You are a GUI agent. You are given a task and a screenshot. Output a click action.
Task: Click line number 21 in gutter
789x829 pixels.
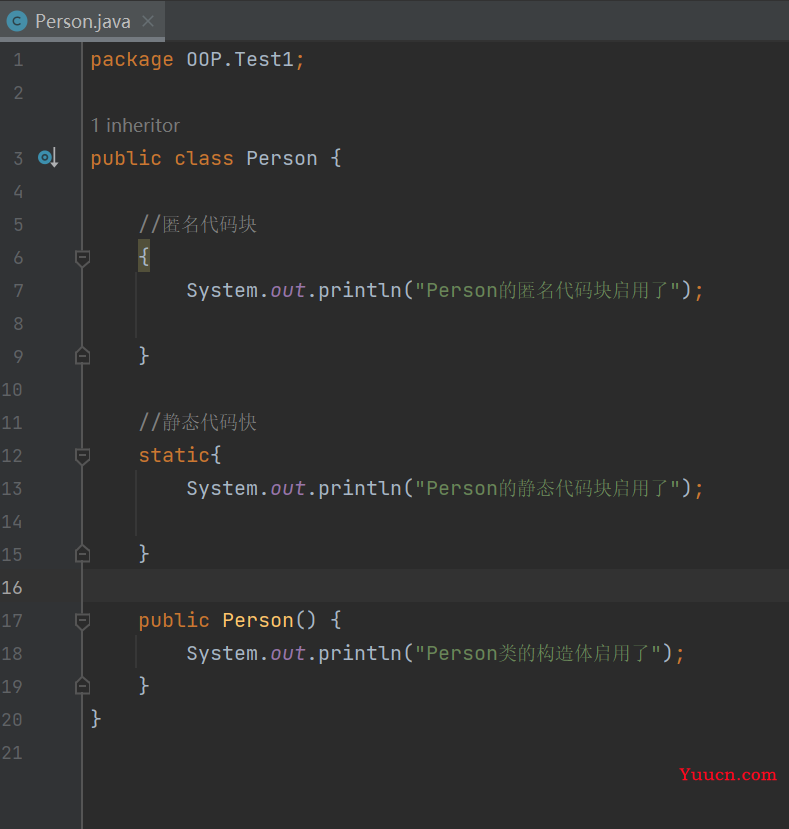coord(12,752)
